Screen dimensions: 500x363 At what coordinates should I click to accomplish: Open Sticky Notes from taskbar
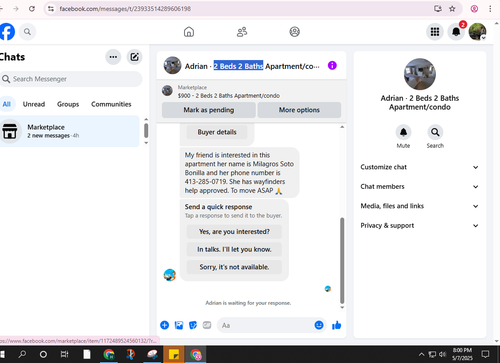[x=174, y=354]
